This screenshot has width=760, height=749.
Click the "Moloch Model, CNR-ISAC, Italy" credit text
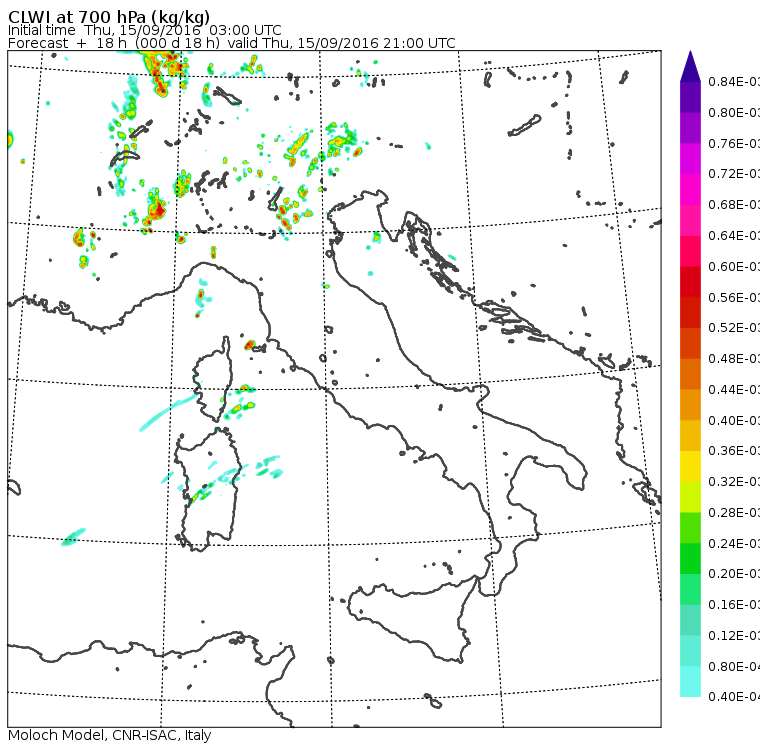coord(110,735)
